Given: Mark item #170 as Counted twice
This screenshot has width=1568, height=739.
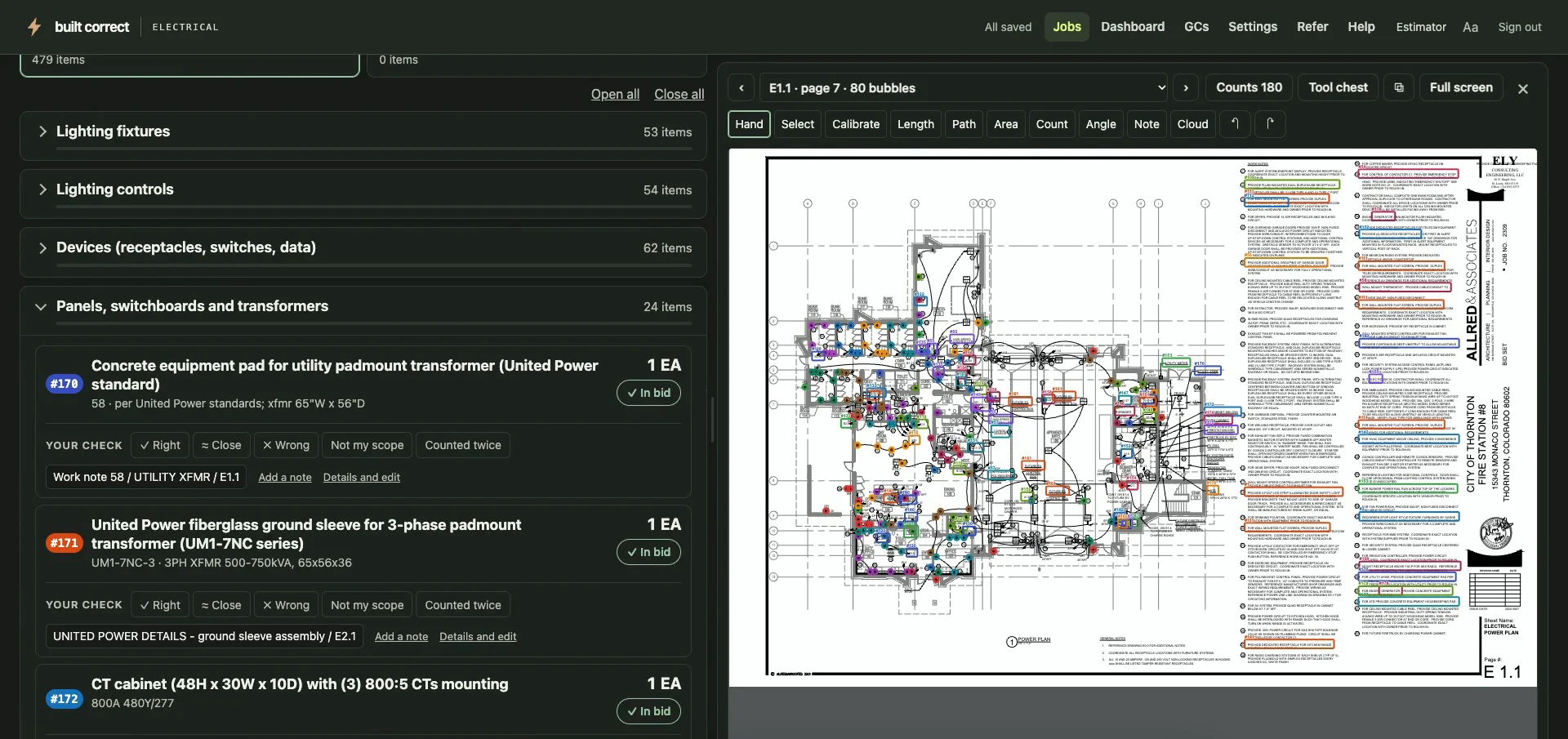Looking at the screenshot, I should (463, 445).
